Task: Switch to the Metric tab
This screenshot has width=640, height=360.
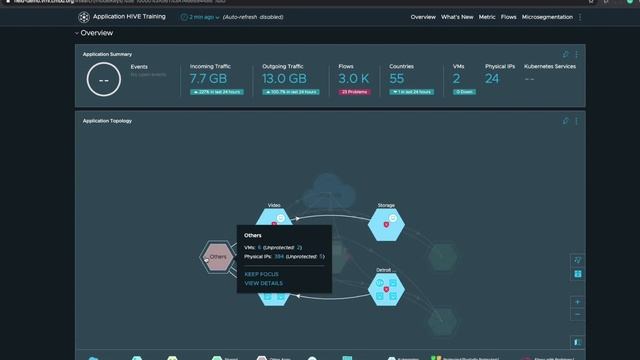Action: 487,17
